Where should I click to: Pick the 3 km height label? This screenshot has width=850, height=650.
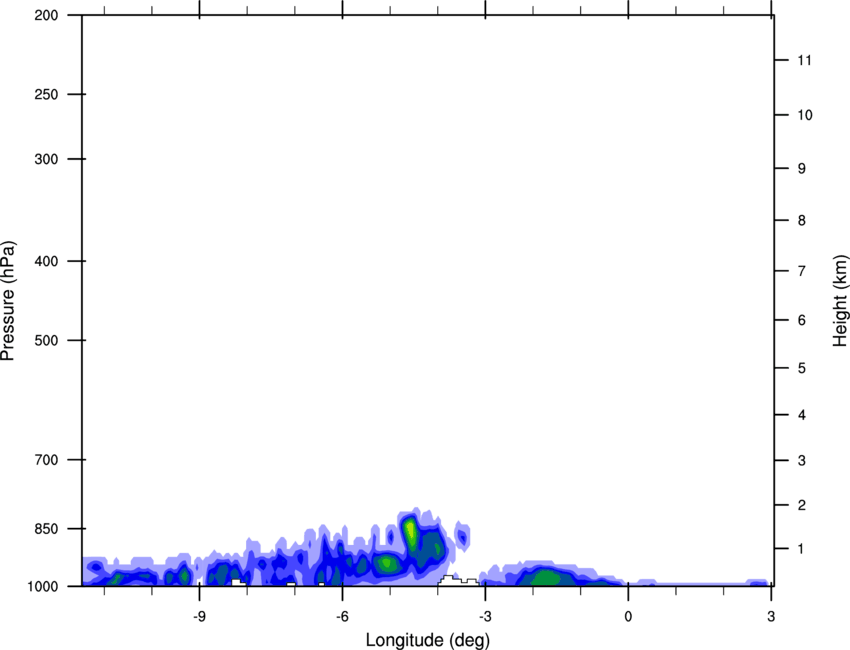(802, 460)
